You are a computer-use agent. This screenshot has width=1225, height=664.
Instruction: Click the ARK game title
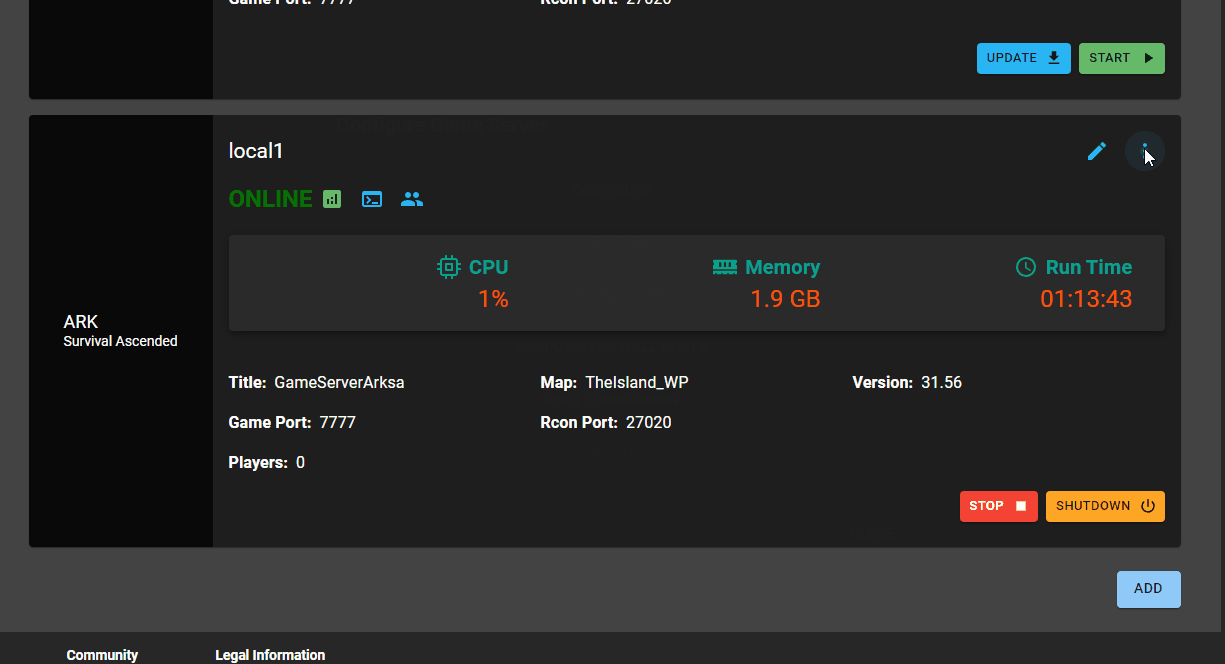coord(81,322)
